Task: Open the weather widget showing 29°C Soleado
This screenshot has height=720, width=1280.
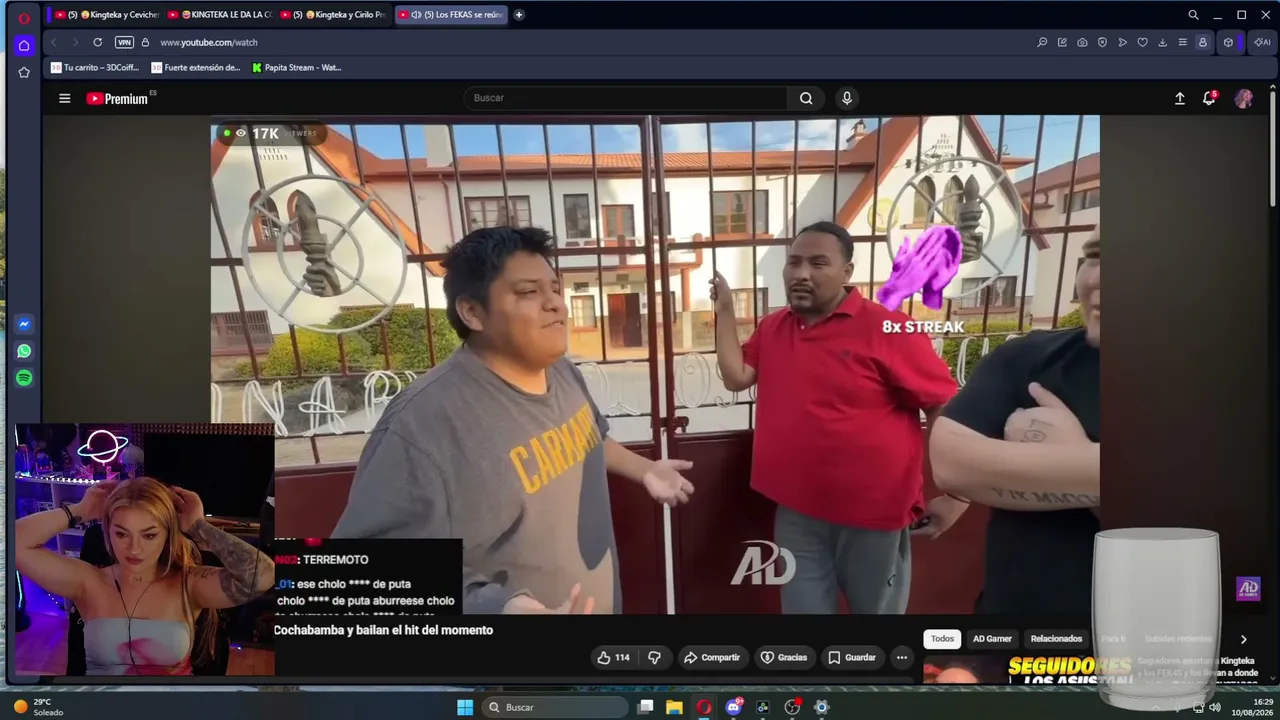Action: pos(37,707)
